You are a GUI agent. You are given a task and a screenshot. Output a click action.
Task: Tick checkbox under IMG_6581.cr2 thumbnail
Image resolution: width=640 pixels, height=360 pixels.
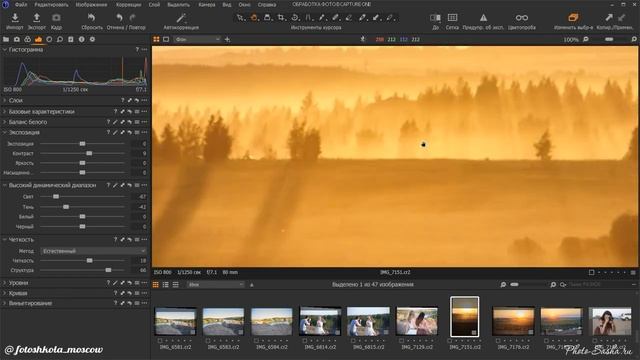pyautogui.click(x=160, y=340)
